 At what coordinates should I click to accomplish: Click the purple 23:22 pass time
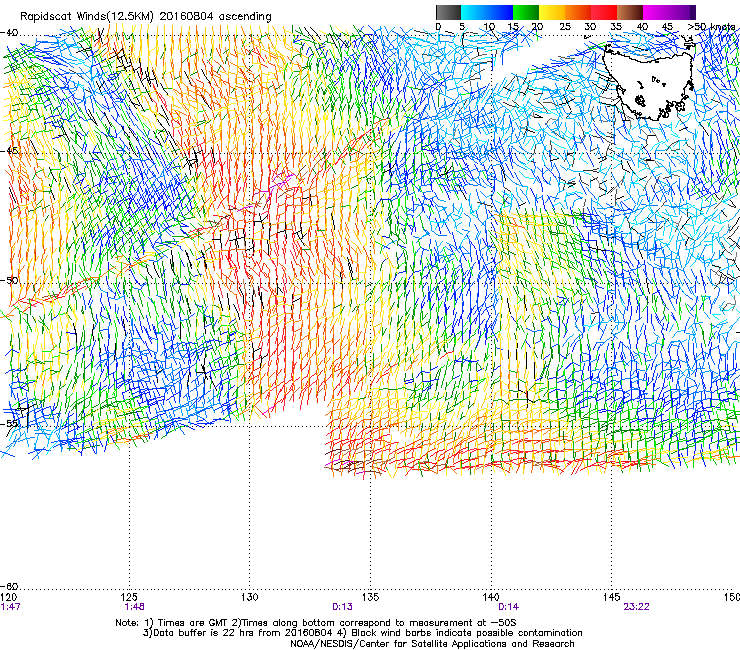coord(636,607)
